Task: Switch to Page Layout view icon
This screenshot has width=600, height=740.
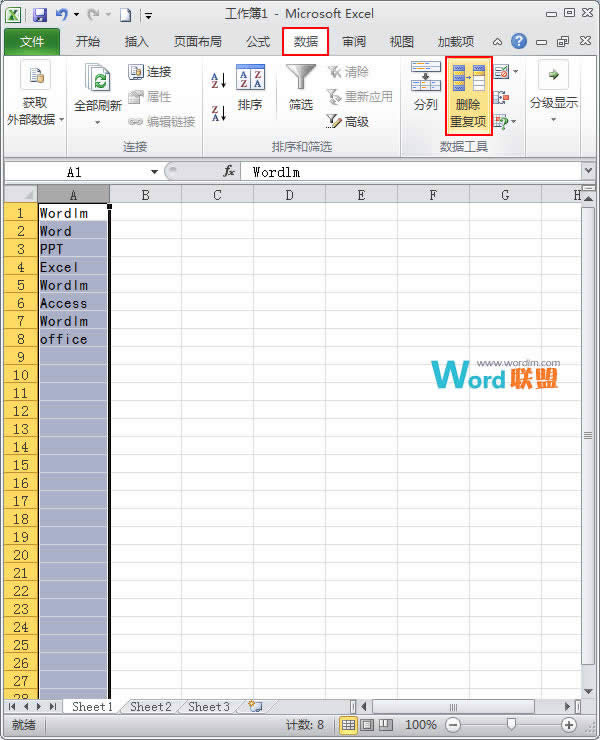Action: [x=367, y=724]
